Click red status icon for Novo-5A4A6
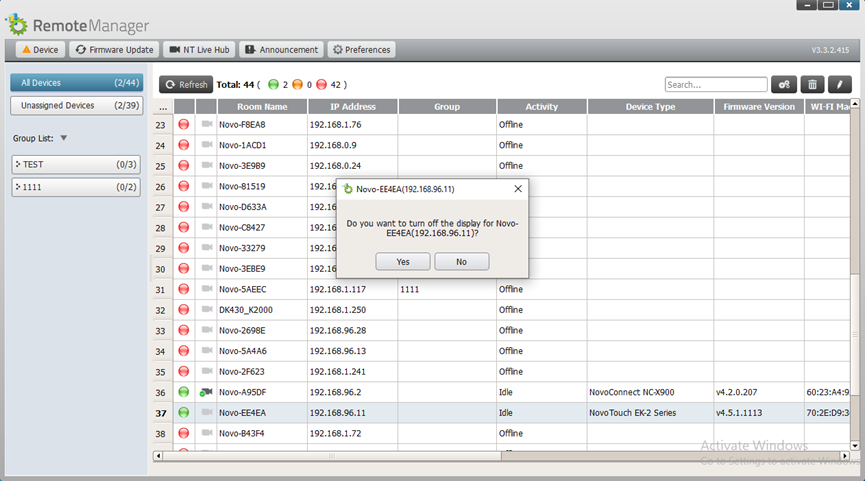This screenshot has height=481, width=865. (x=184, y=351)
